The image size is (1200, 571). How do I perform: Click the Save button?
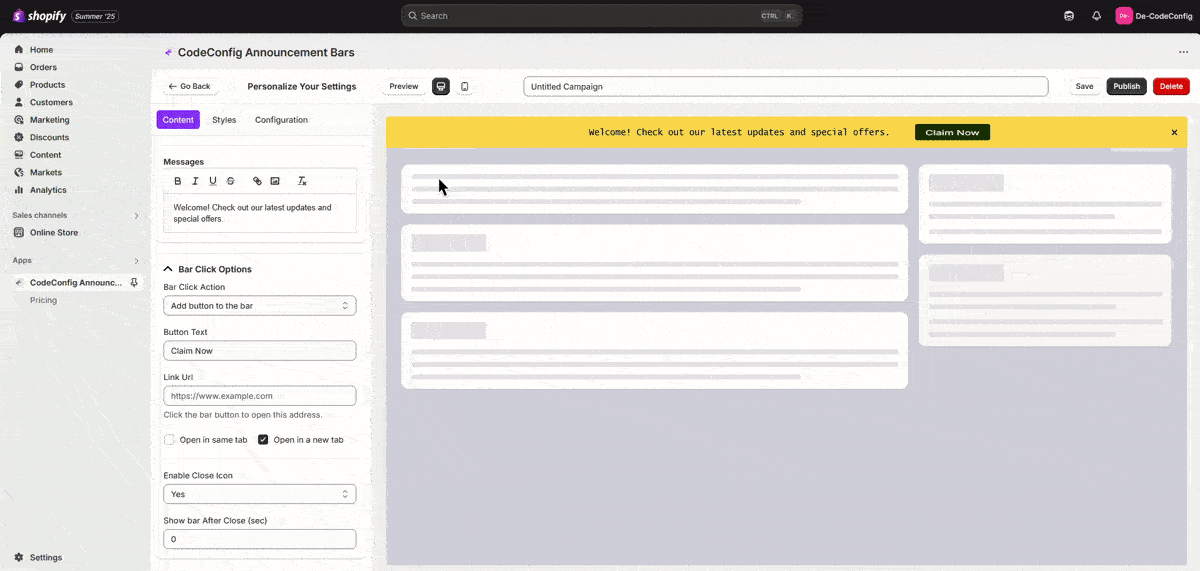point(1084,87)
